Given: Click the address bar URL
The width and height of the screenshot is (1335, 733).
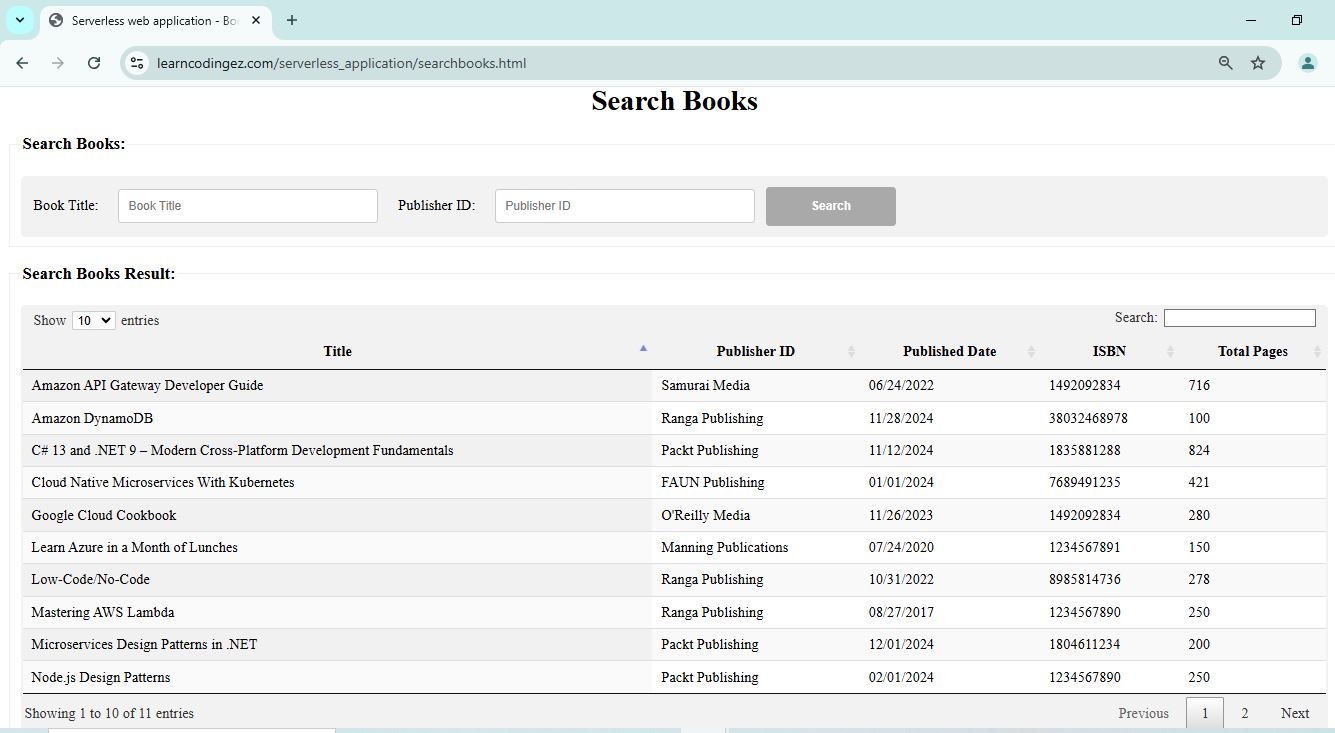Looking at the screenshot, I should pyautogui.click(x=341, y=63).
